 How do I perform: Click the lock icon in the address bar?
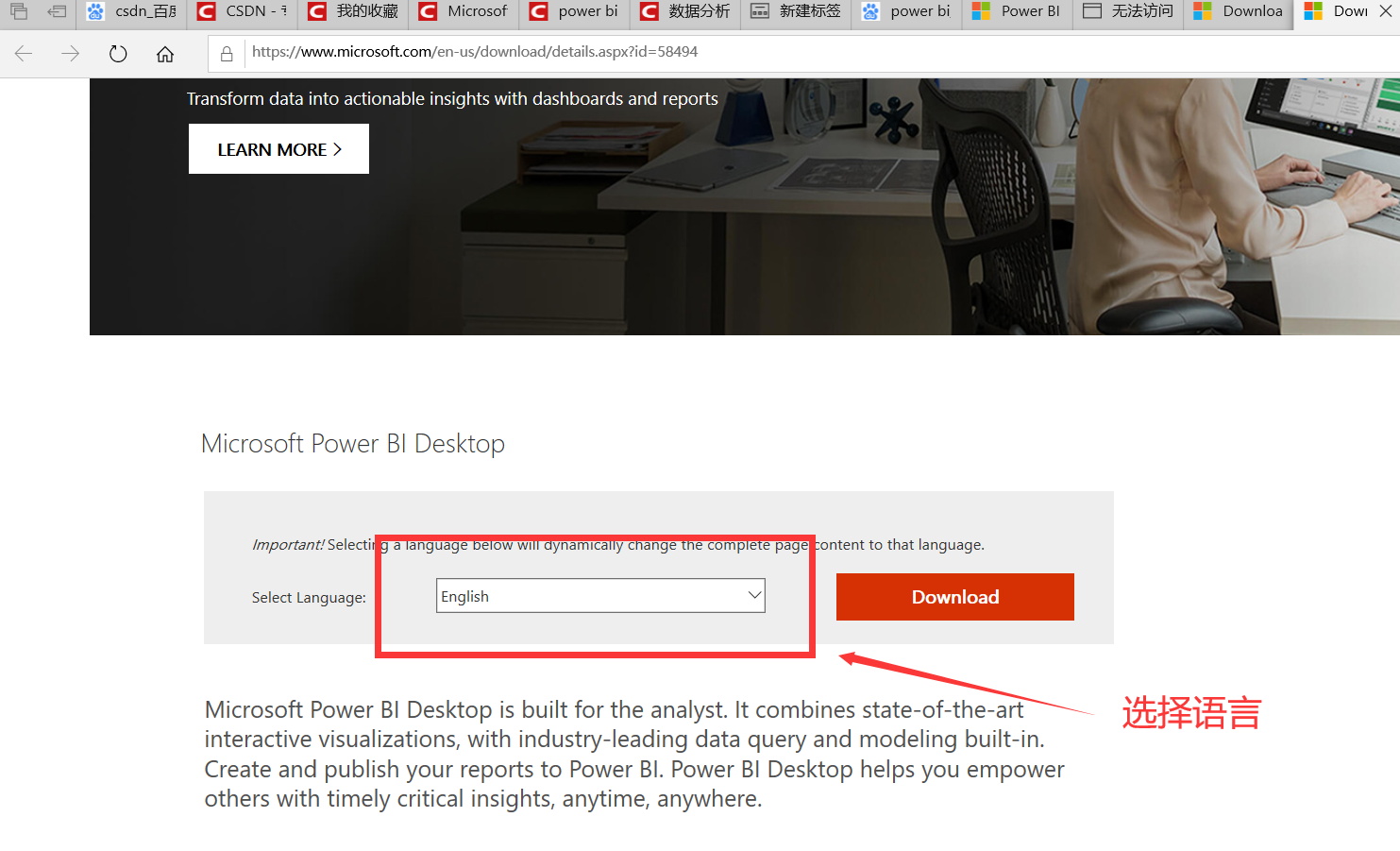pyautogui.click(x=227, y=54)
